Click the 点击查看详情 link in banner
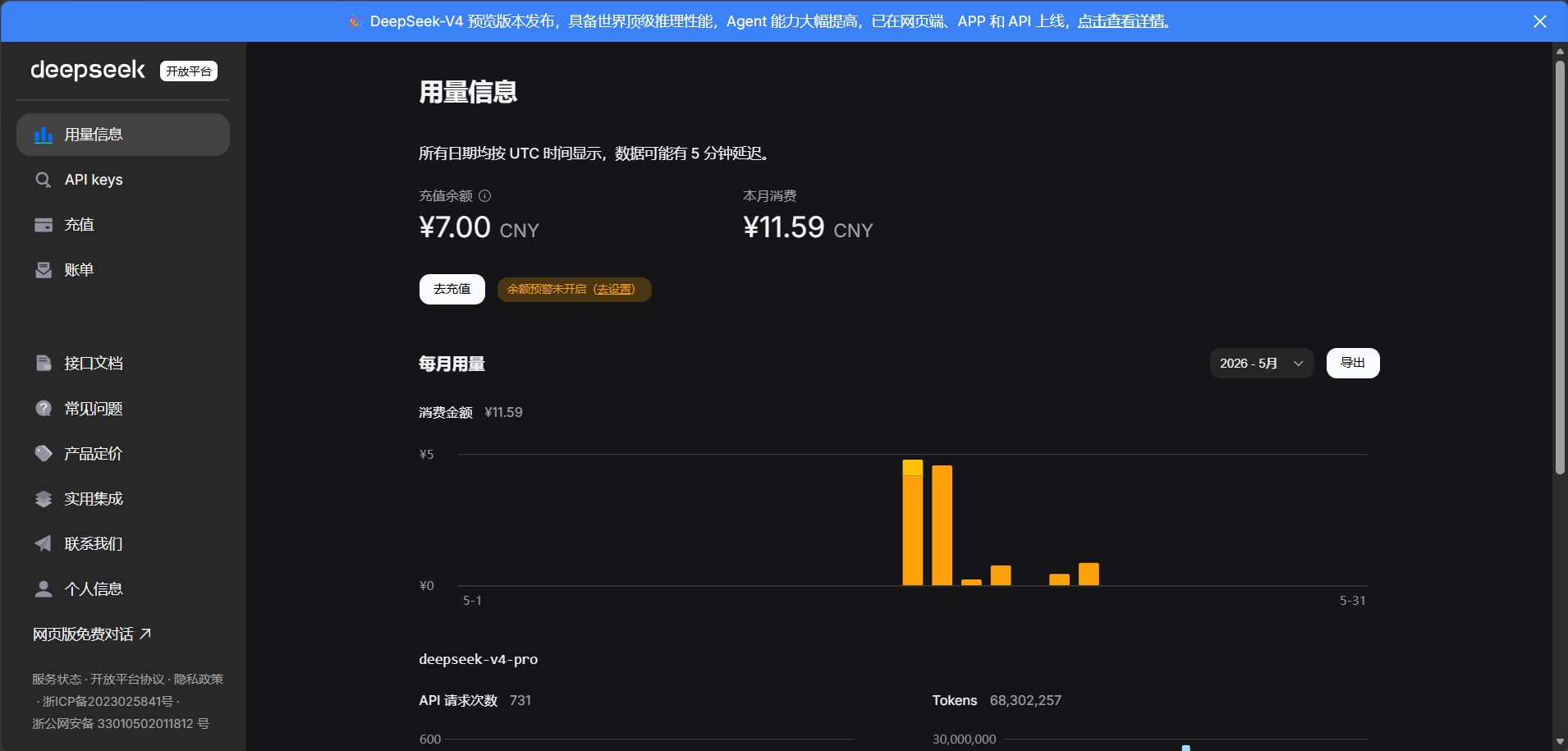This screenshot has height=751, width=1568. click(1121, 21)
